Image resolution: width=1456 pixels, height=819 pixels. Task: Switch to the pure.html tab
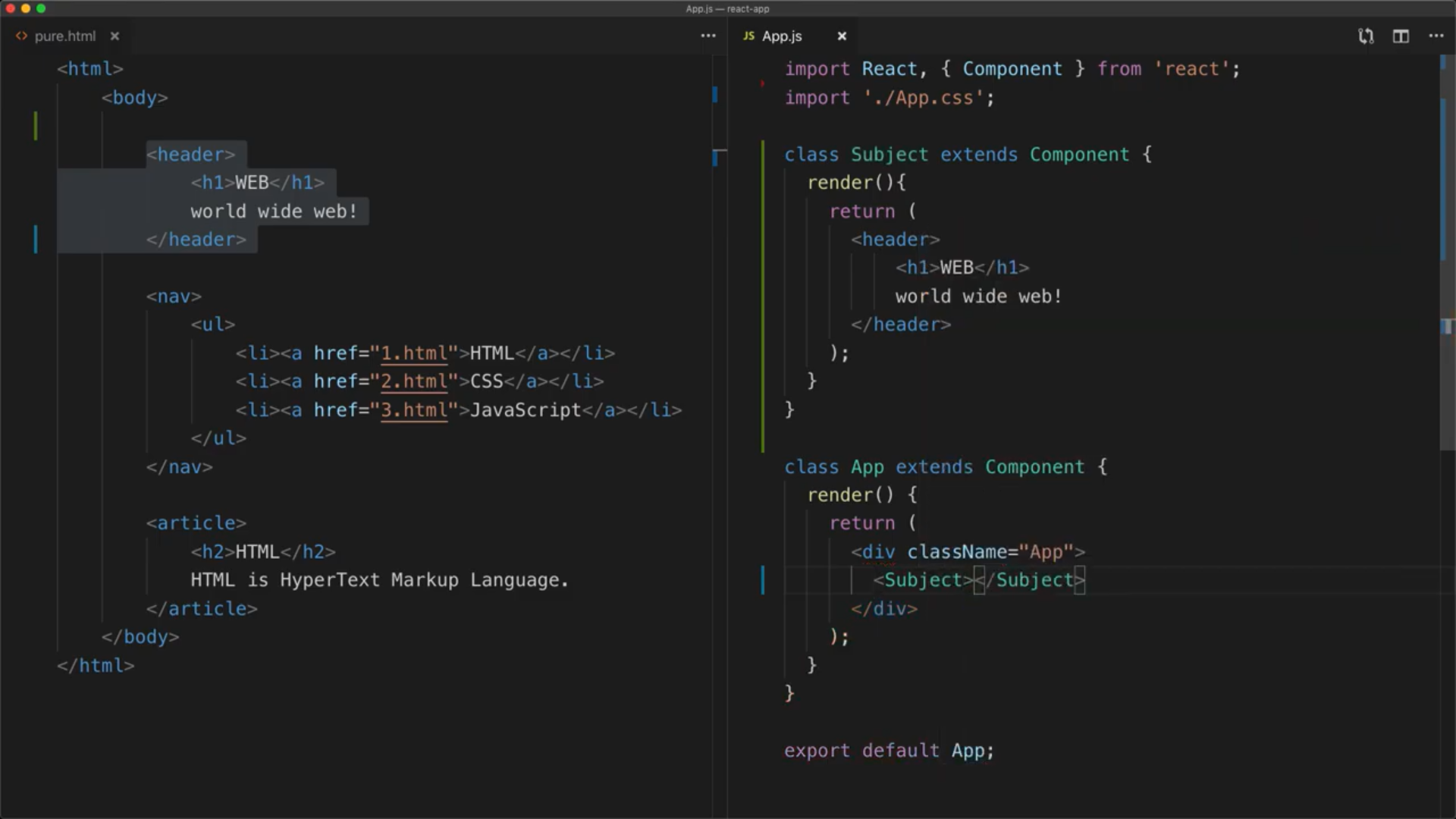(x=64, y=36)
